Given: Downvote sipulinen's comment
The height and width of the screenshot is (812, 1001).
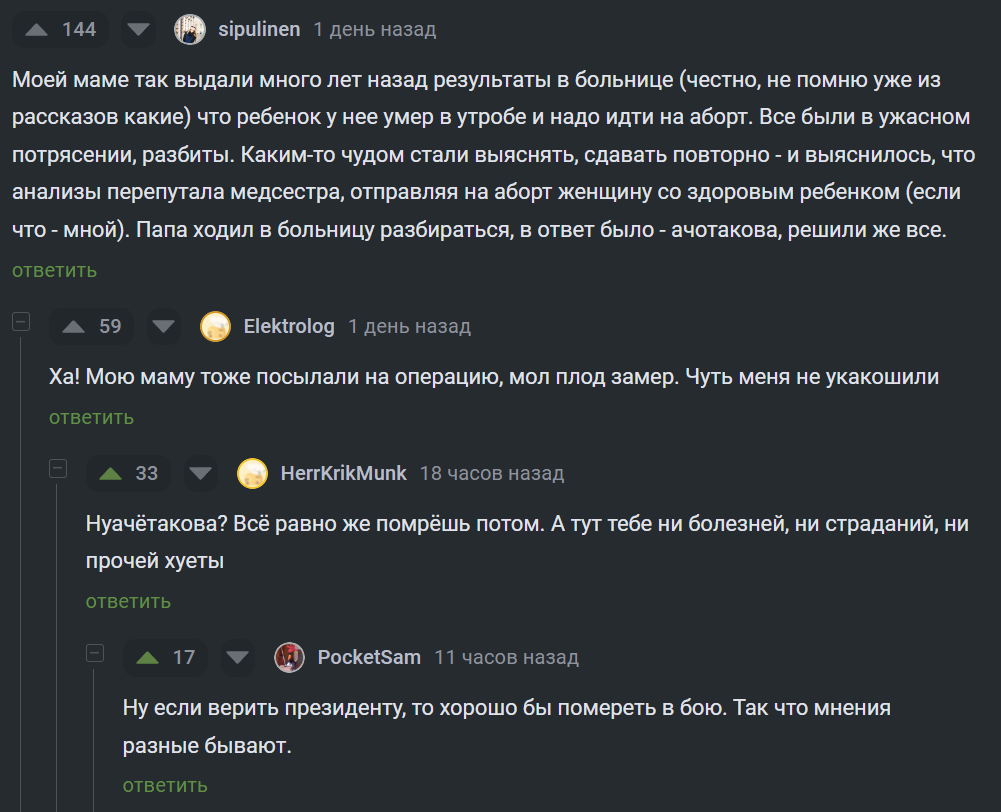Looking at the screenshot, I should (x=139, y=30).
